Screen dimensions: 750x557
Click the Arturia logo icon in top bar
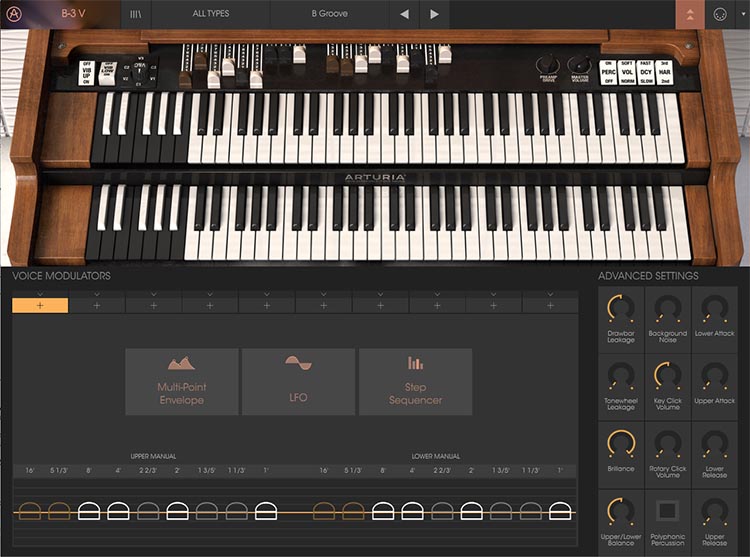tap(14, 14)
